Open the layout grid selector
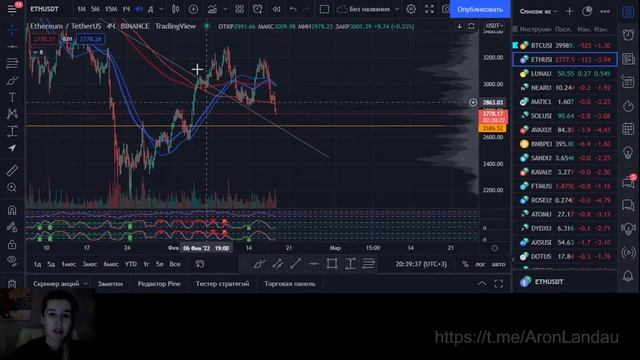The height and width of the screenshot is (360, 640). point(240,9)
